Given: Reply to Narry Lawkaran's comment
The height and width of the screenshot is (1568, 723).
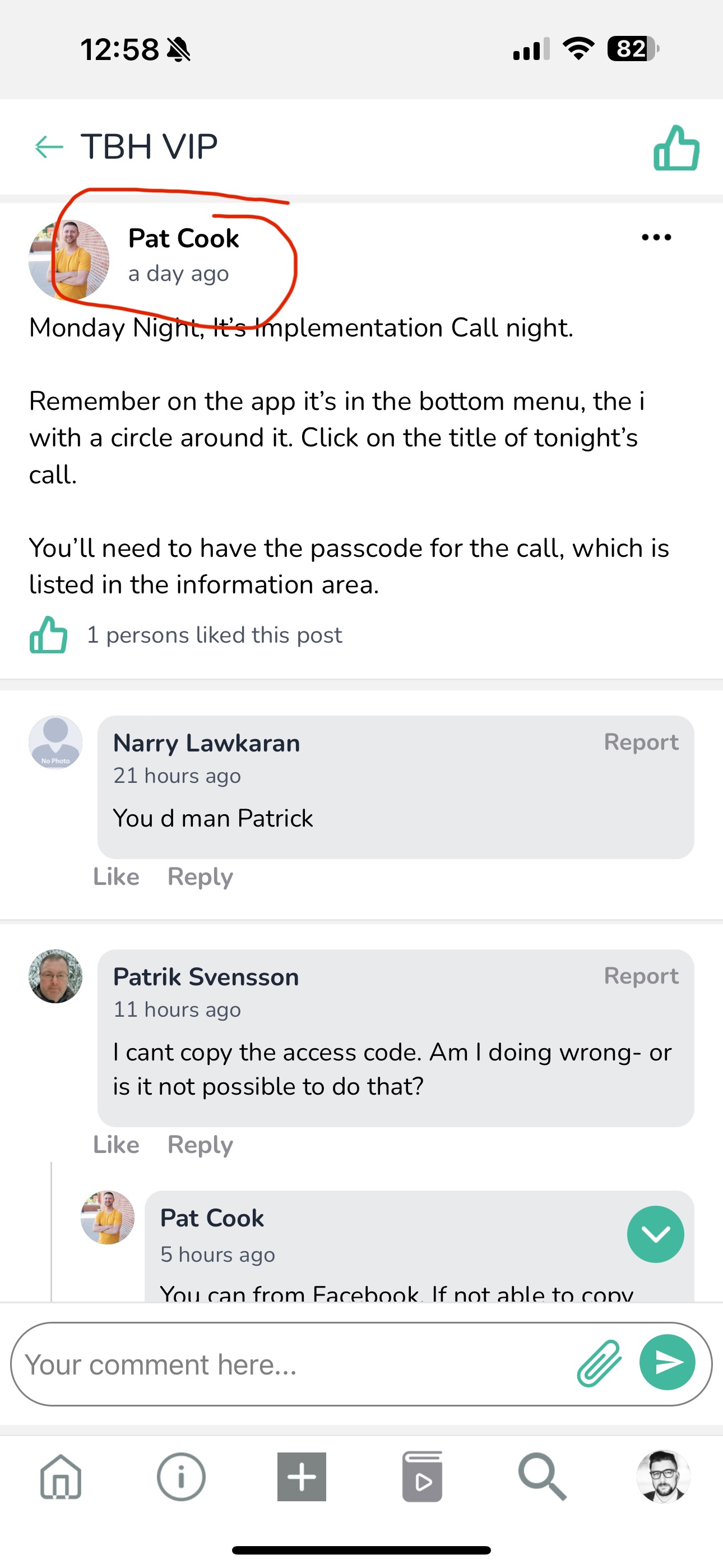Looking at the screenshot, I should click(200, 877).
